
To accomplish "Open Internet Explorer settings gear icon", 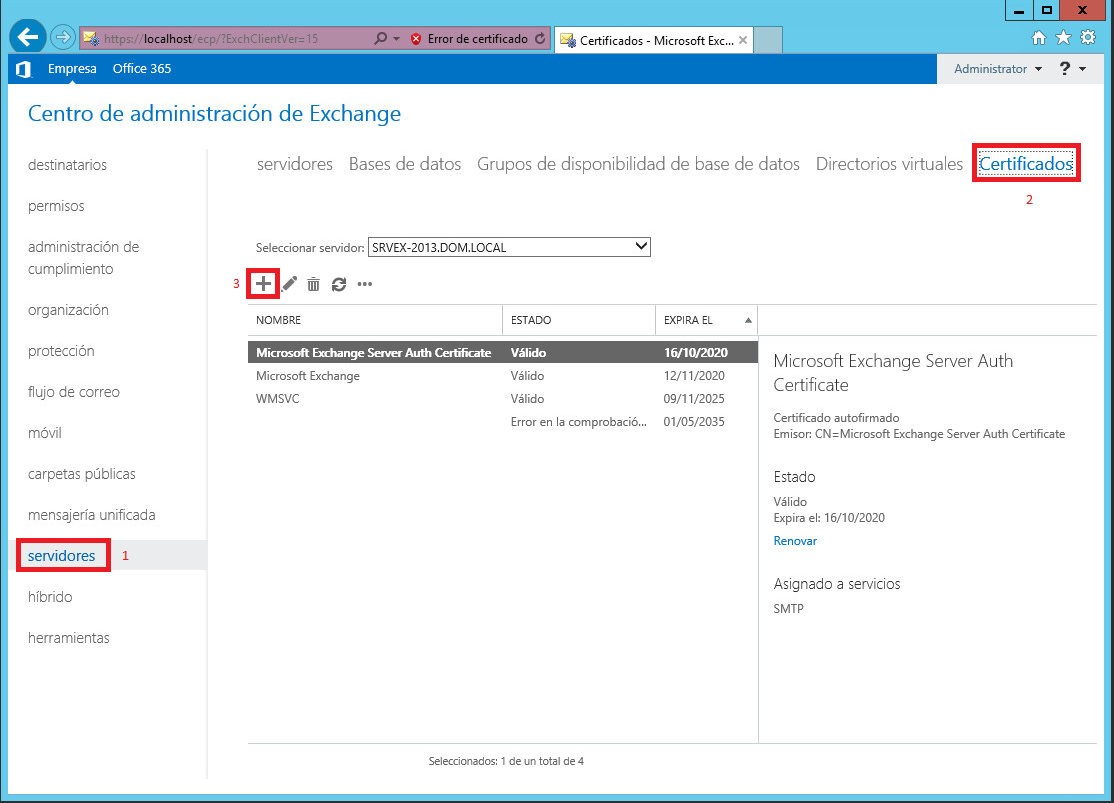I will pos(1087,37).
